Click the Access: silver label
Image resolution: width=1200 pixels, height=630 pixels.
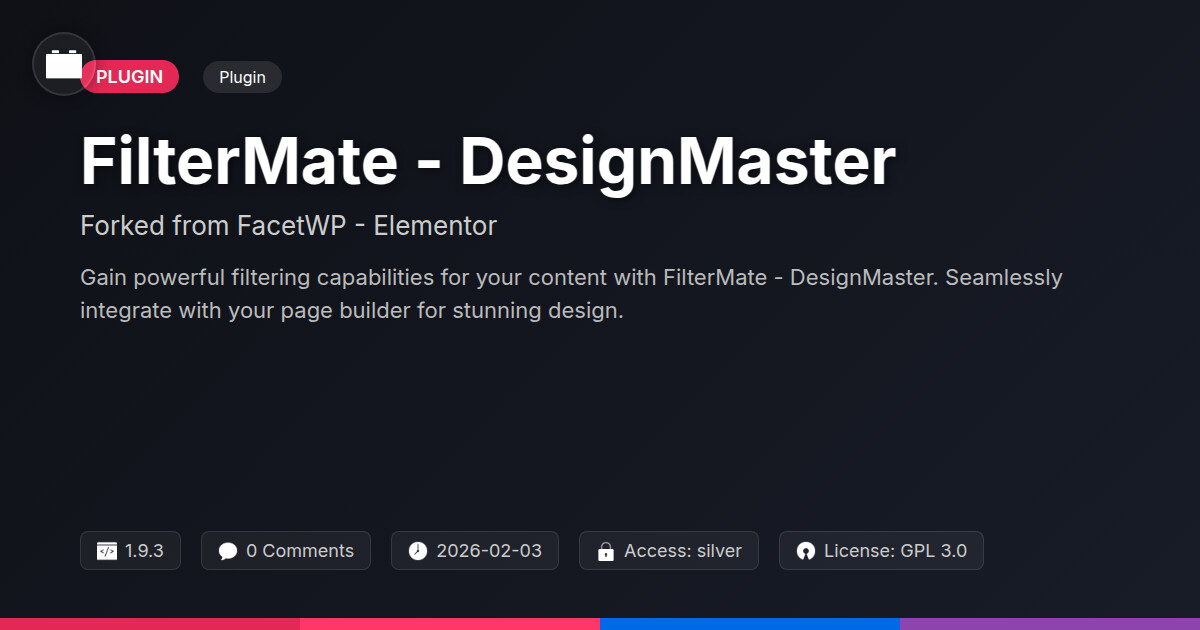682,551
